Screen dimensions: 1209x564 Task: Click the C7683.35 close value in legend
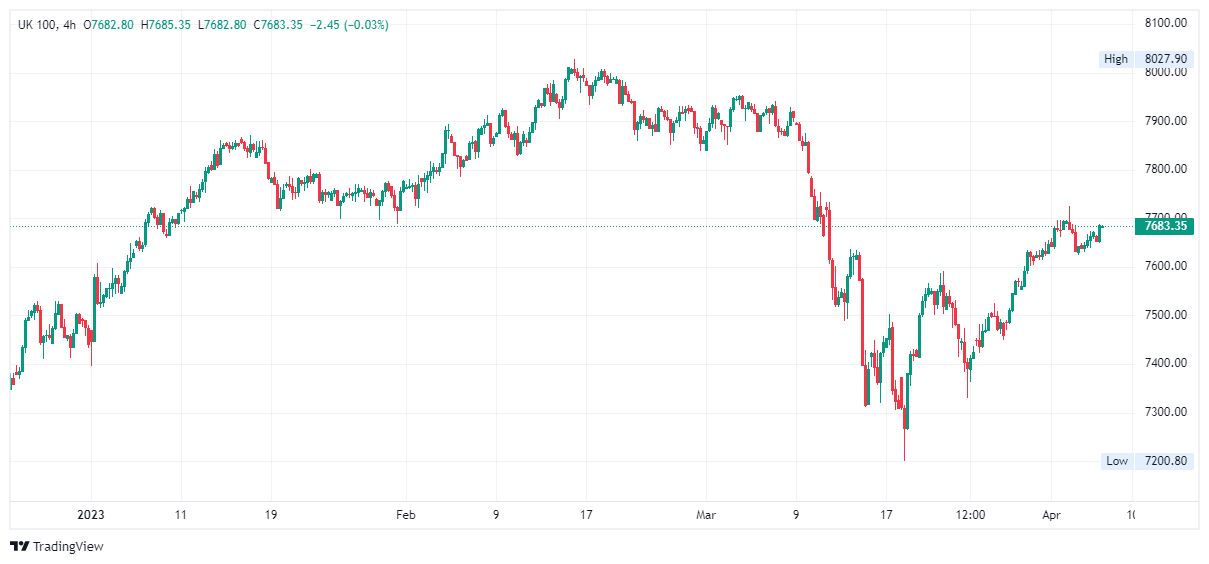tap(280, 24)
